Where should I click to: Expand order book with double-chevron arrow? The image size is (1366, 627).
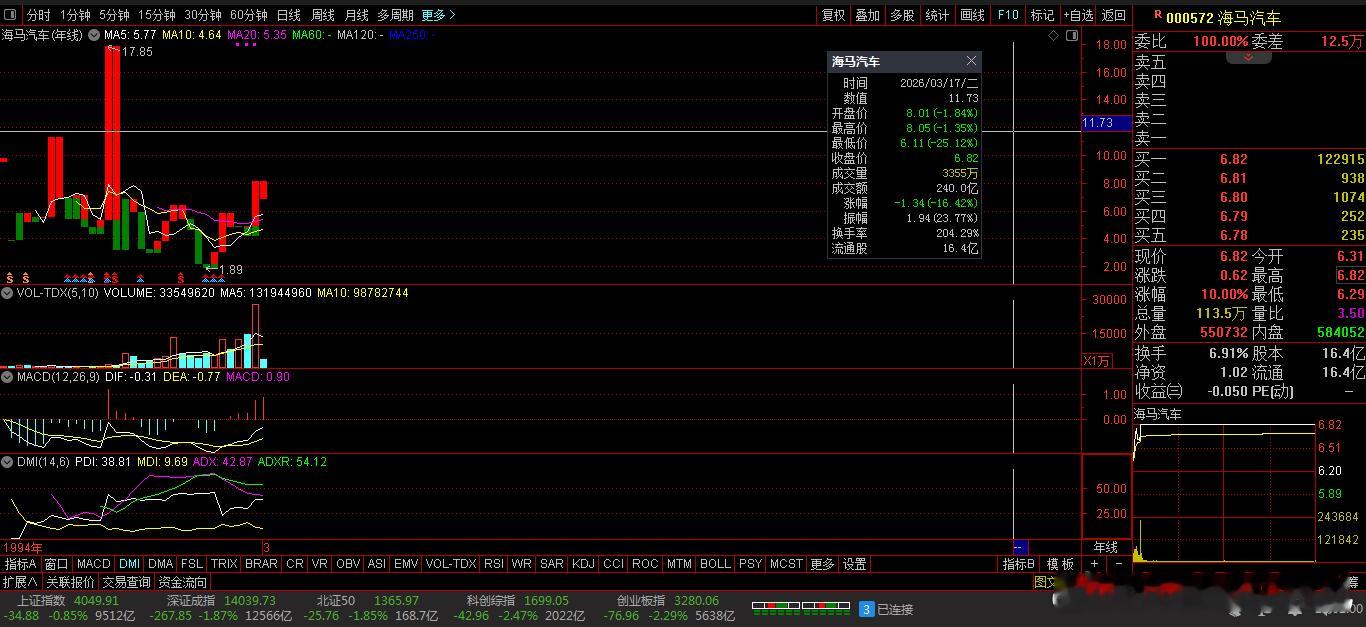click(1247, 57)
